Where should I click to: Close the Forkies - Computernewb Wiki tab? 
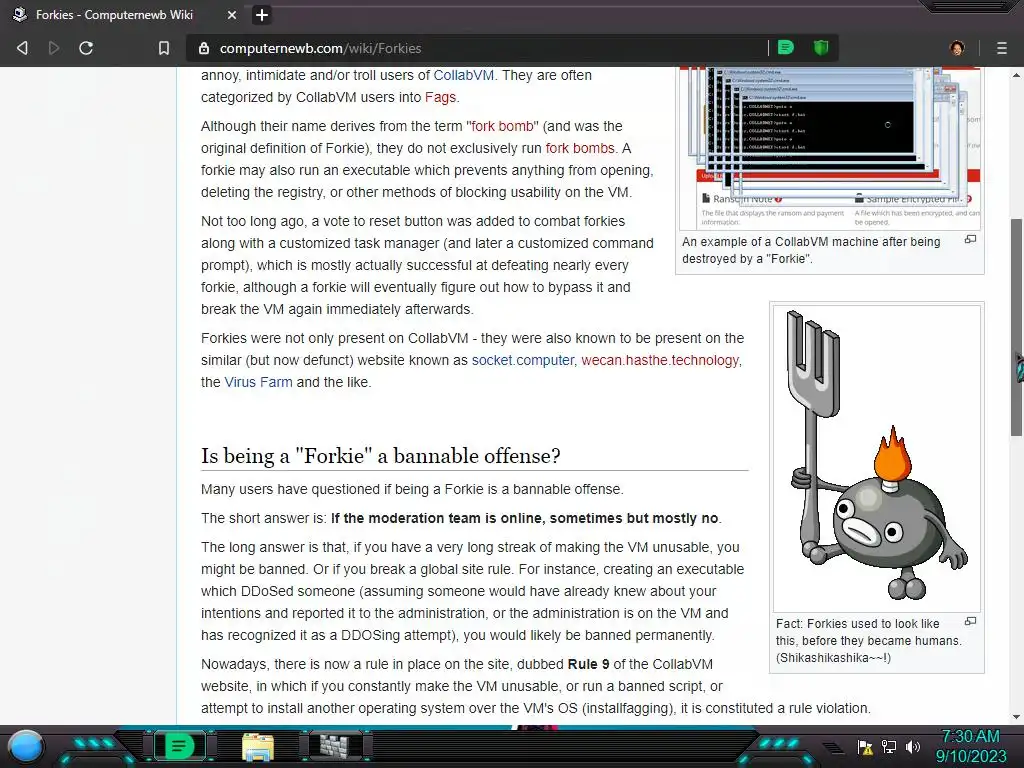232,14
